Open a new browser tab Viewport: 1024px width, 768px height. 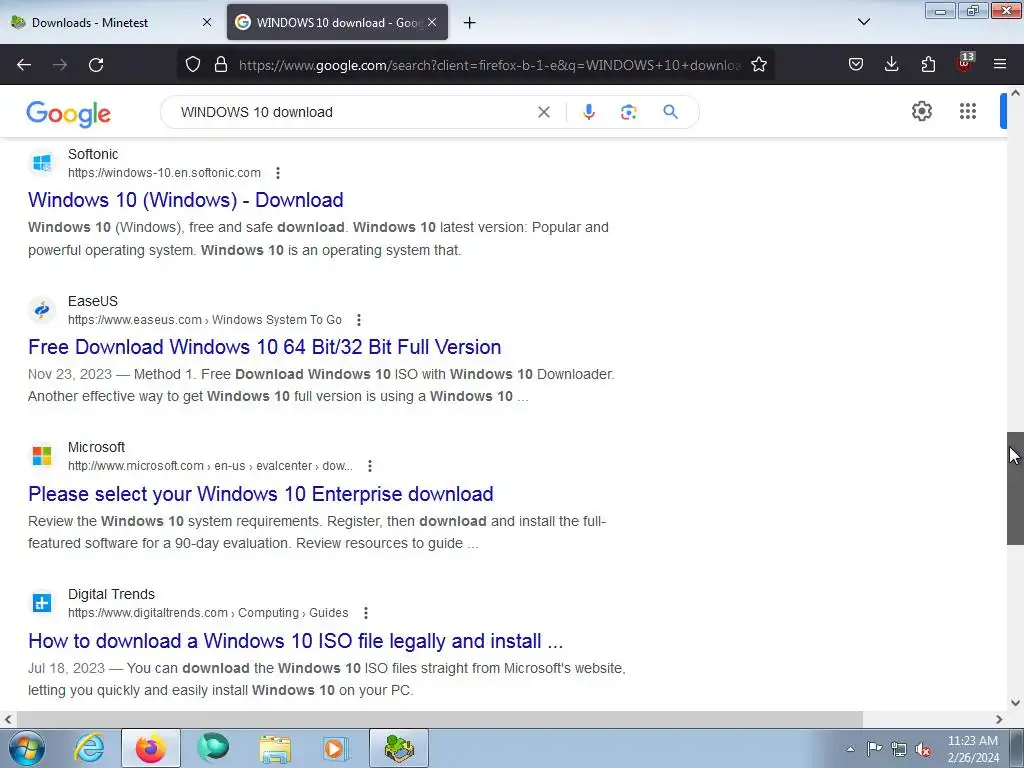point(470,23)
